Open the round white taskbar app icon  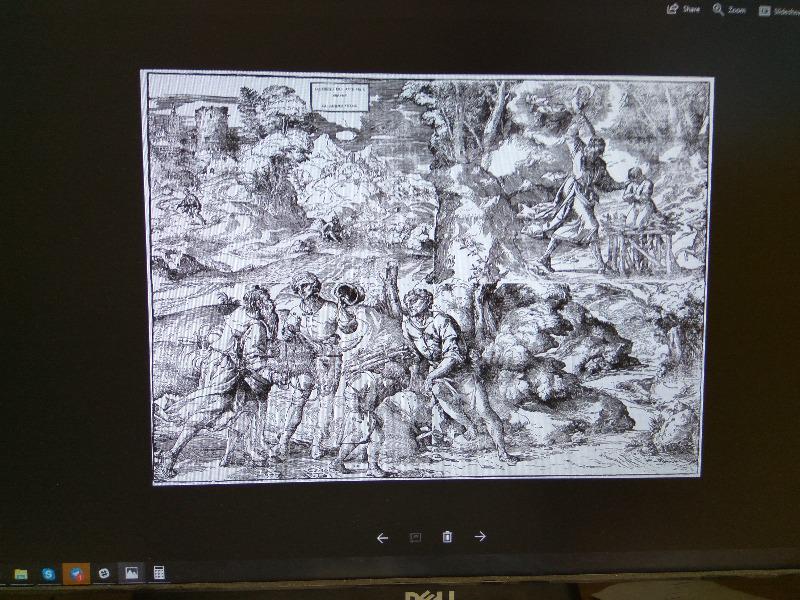(x=104, y=573)
